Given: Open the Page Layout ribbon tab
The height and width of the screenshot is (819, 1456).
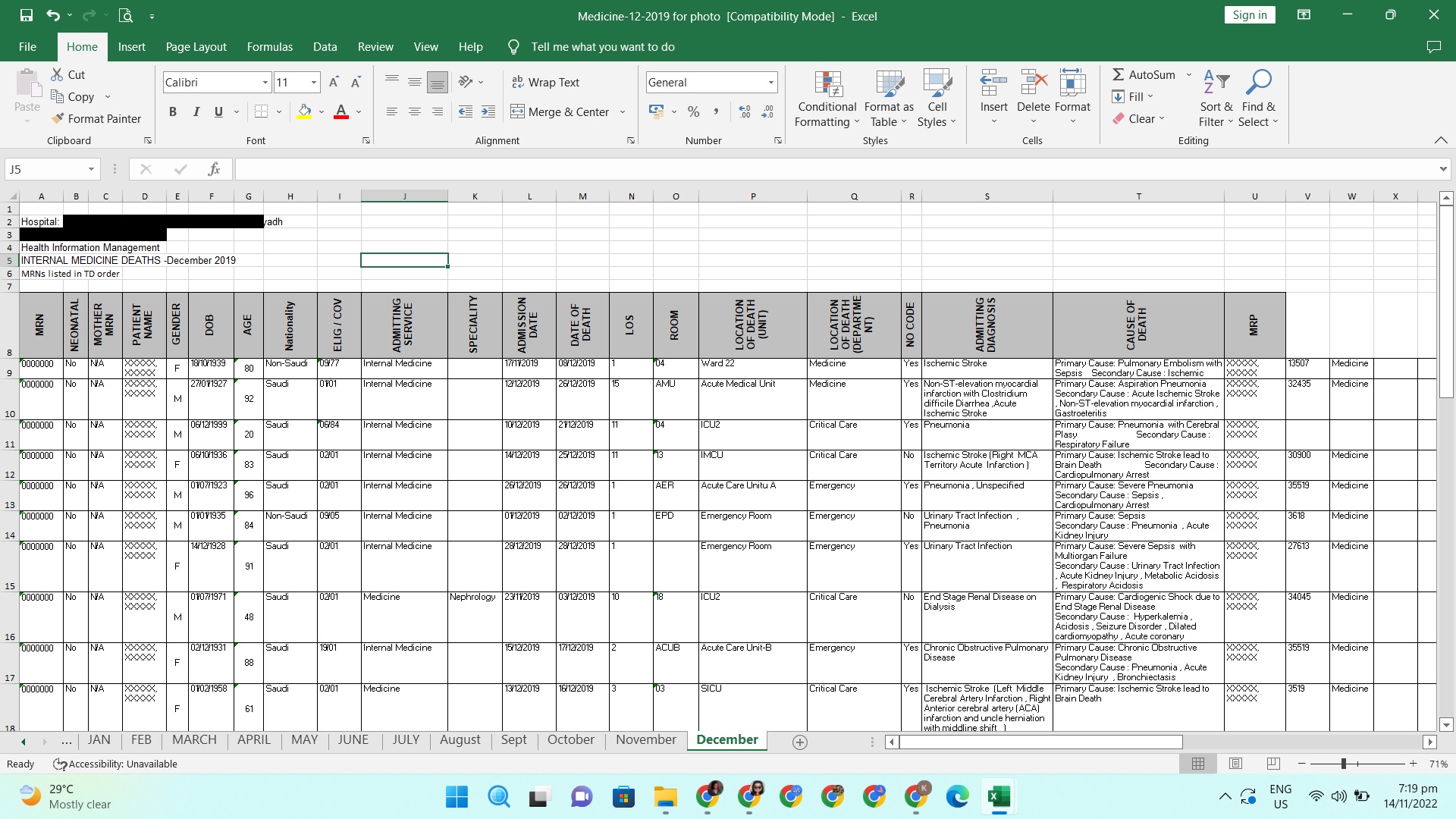Looking at the screenshot, I should [196, 47].
